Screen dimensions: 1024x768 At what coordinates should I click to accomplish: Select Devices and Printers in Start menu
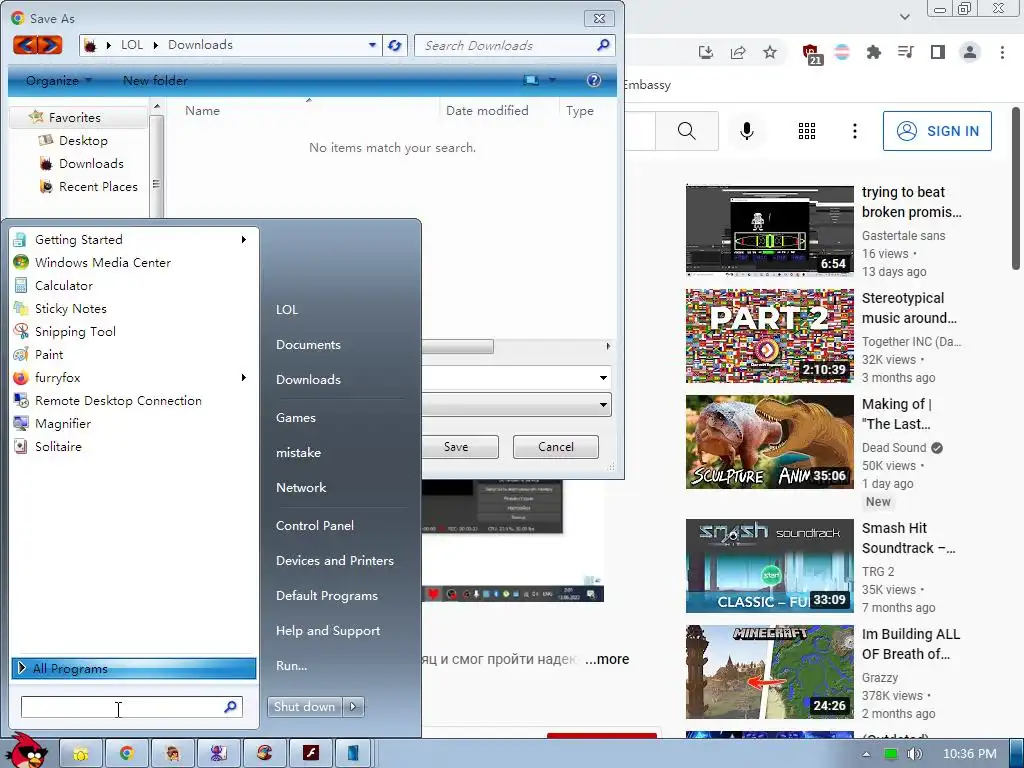[x=335, y=560]
